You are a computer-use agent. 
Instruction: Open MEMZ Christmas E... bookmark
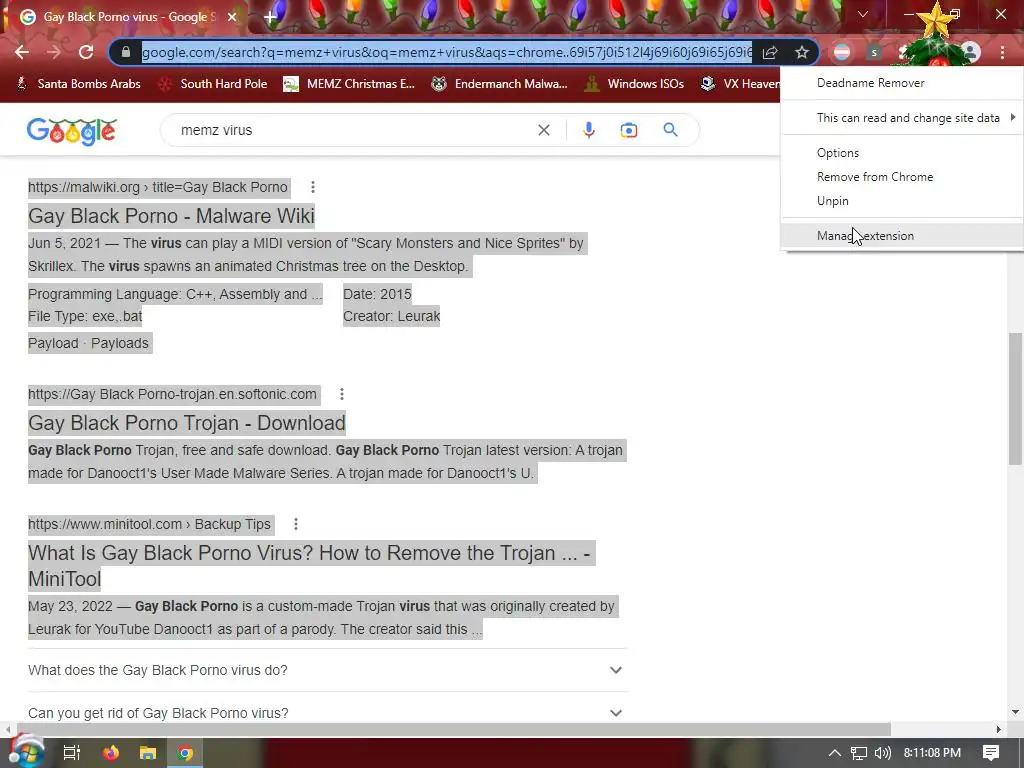(349, 84)
